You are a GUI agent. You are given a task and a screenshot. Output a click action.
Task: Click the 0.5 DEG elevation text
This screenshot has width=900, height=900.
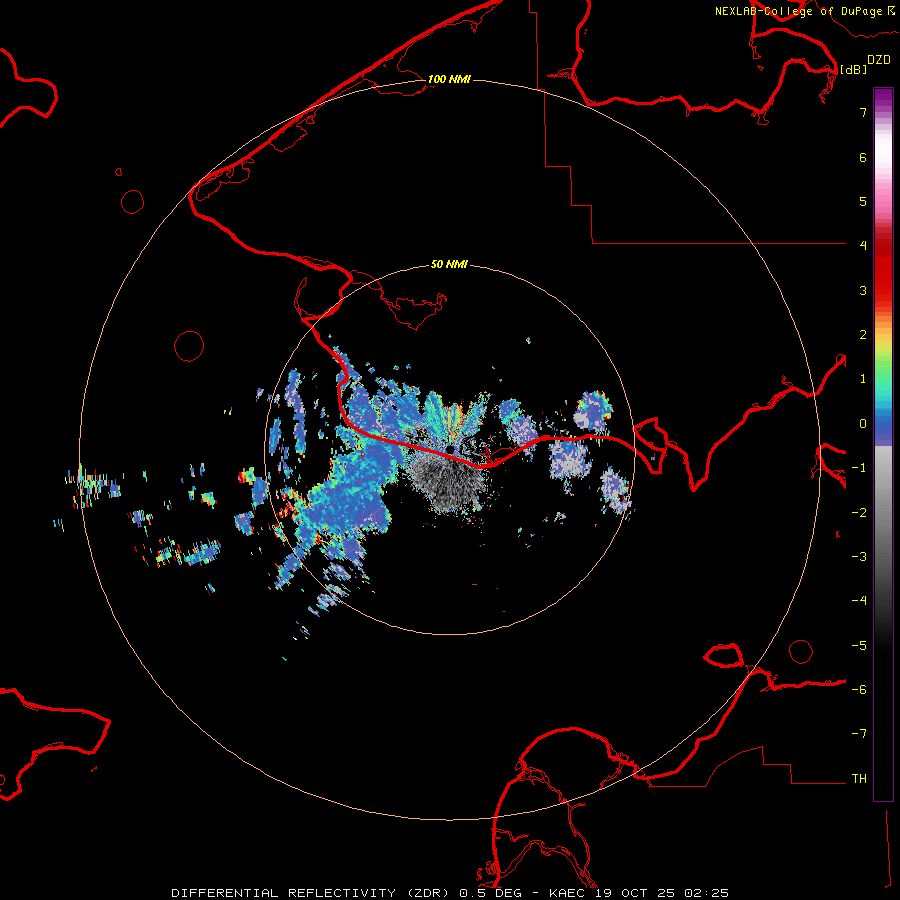[x=490, y=893]
